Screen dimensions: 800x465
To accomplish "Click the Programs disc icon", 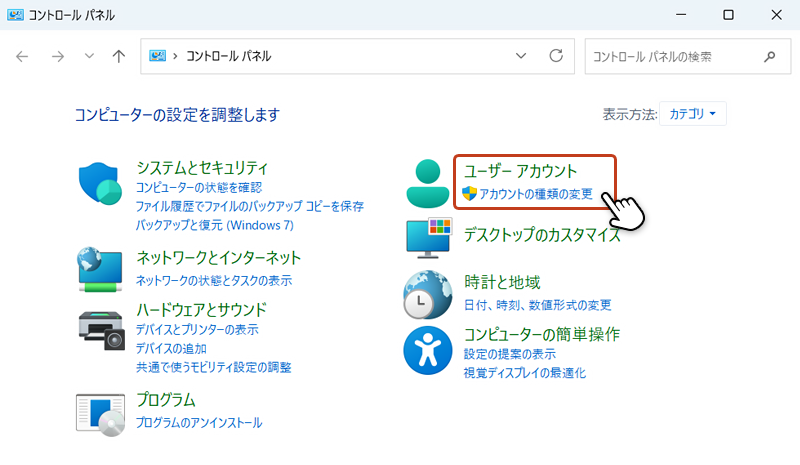I will coord(101,414).
